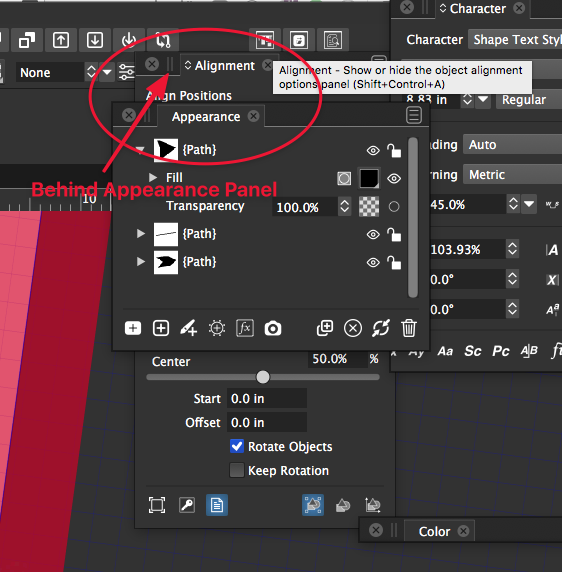Viewport: 562px width, 572px height.
Task: Toggle visibility of the Fill attribute
Action: coord(394,178)
